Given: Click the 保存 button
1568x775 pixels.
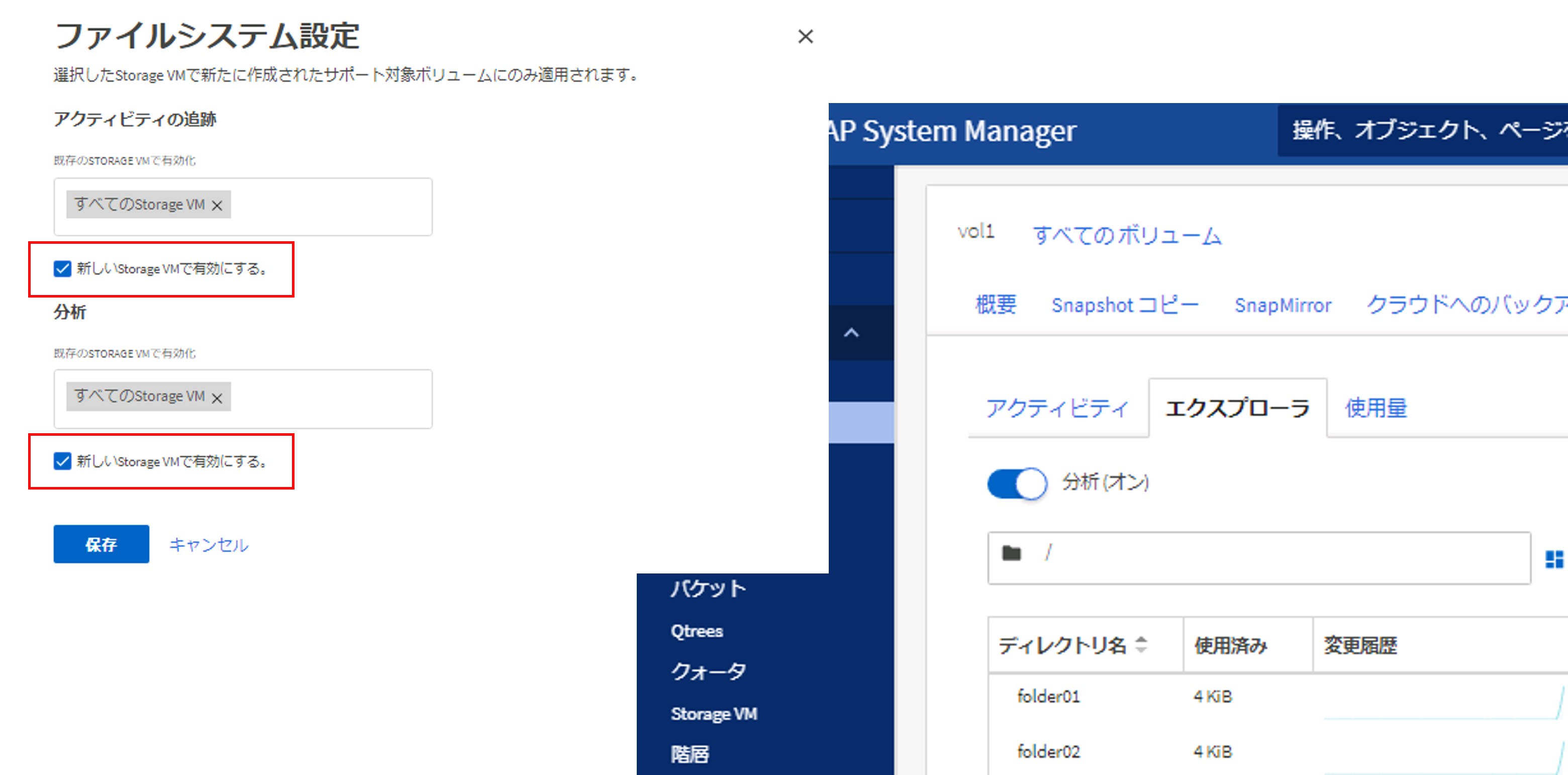Looking at the screenshot, I should tap(101, 544).
